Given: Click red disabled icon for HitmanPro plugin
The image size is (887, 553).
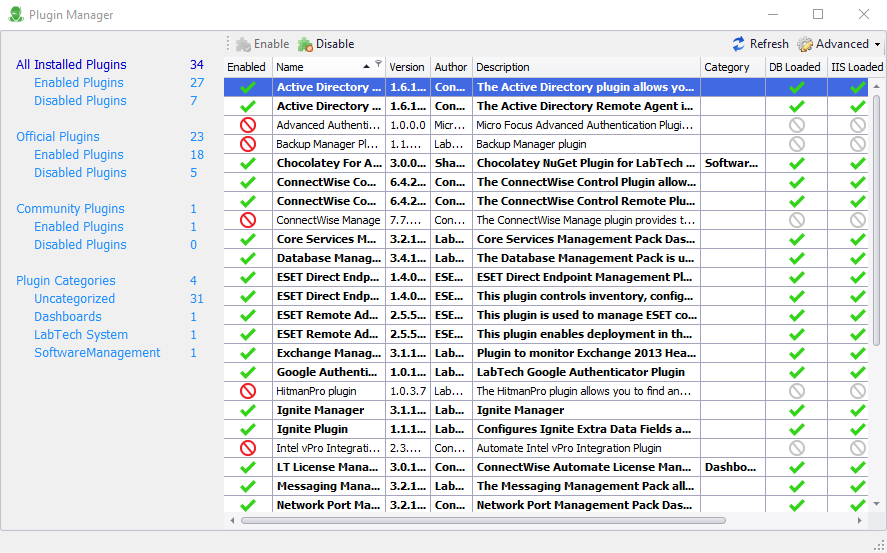Looking at the screenshot, I should [248, 391].
